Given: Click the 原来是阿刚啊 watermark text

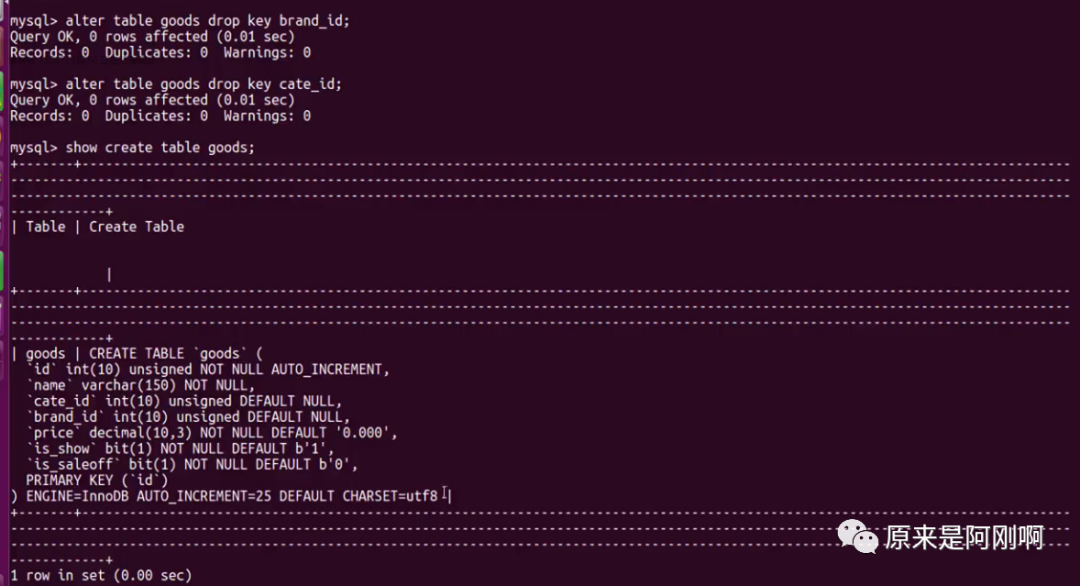Looking at the screenshot, I should 964,538.
